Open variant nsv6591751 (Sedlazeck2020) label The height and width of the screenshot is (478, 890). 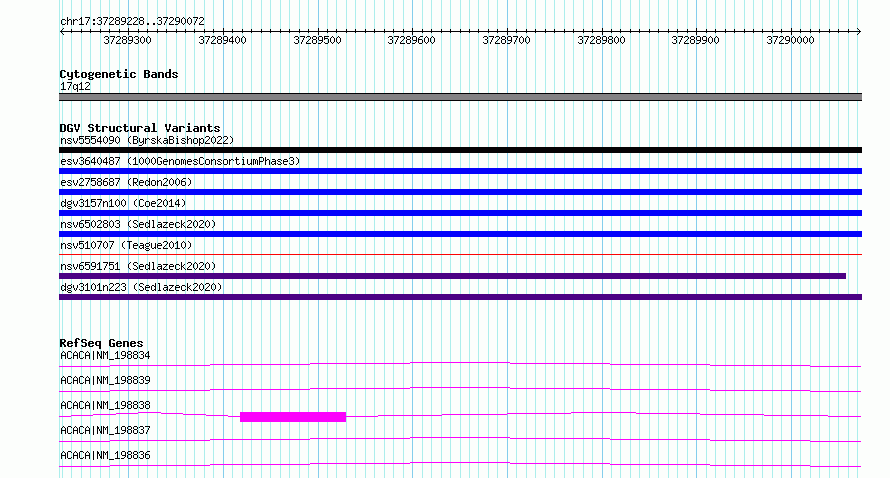(x=138, y=266)
